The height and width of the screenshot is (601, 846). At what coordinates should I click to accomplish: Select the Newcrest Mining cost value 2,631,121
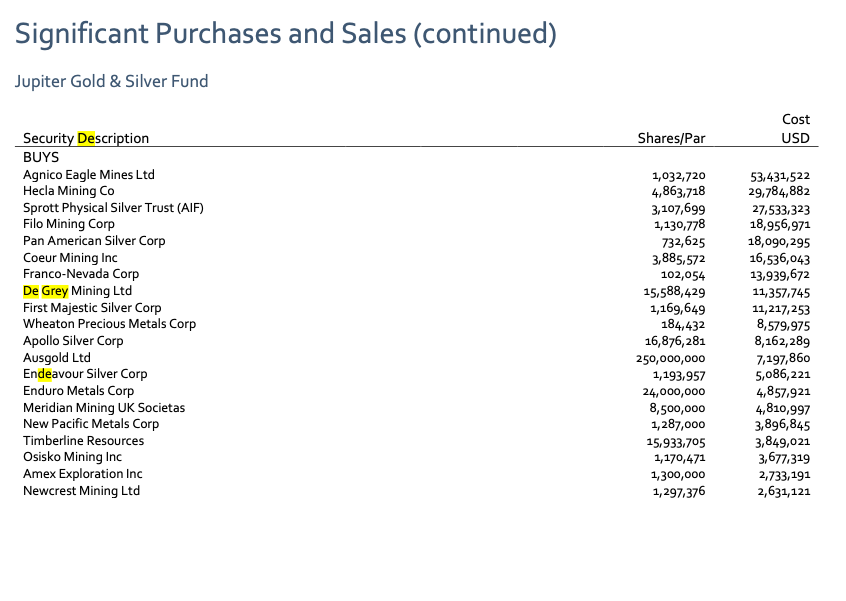click(784, 491)
